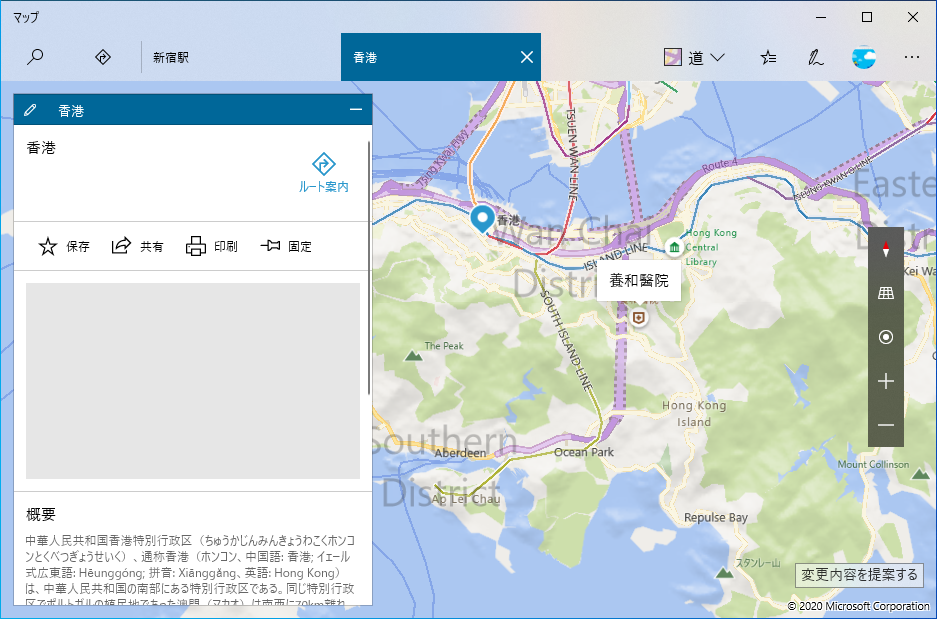Expand the 道 map style dropdown
The width and height of the screenshot is (937, 619).
[x=695, y=57]
